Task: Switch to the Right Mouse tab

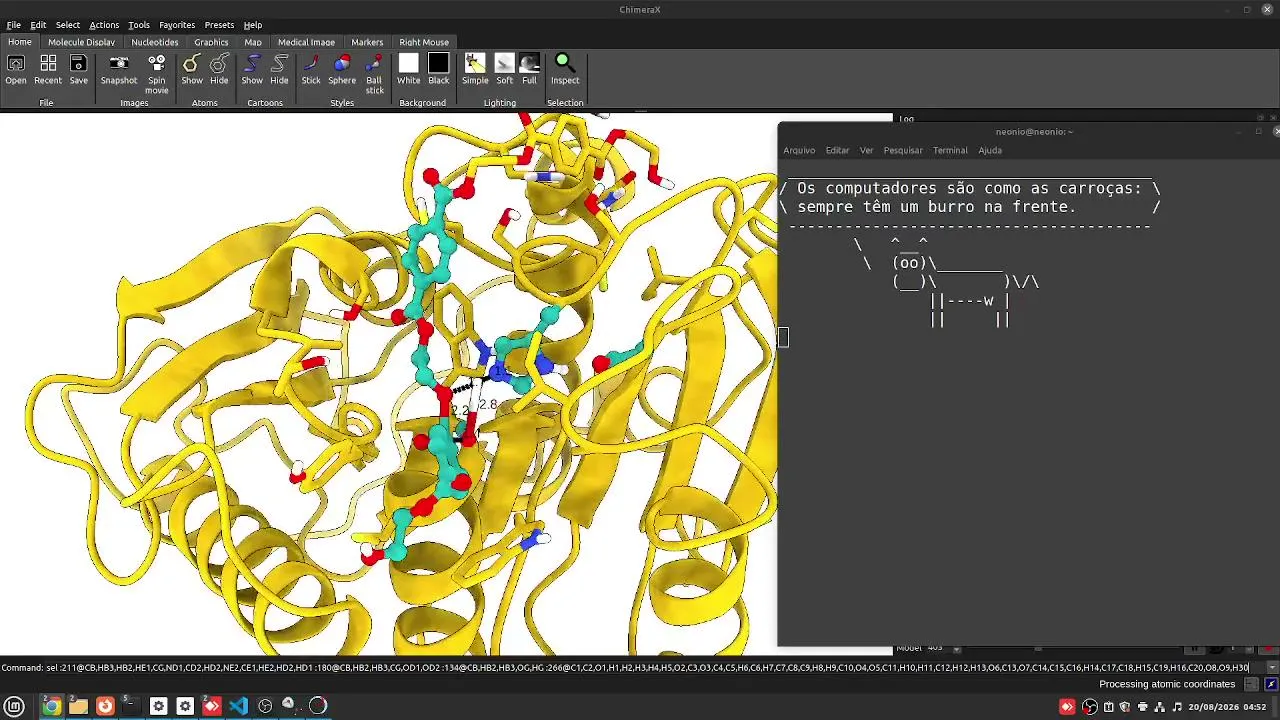Action: (x=424, y=42)
